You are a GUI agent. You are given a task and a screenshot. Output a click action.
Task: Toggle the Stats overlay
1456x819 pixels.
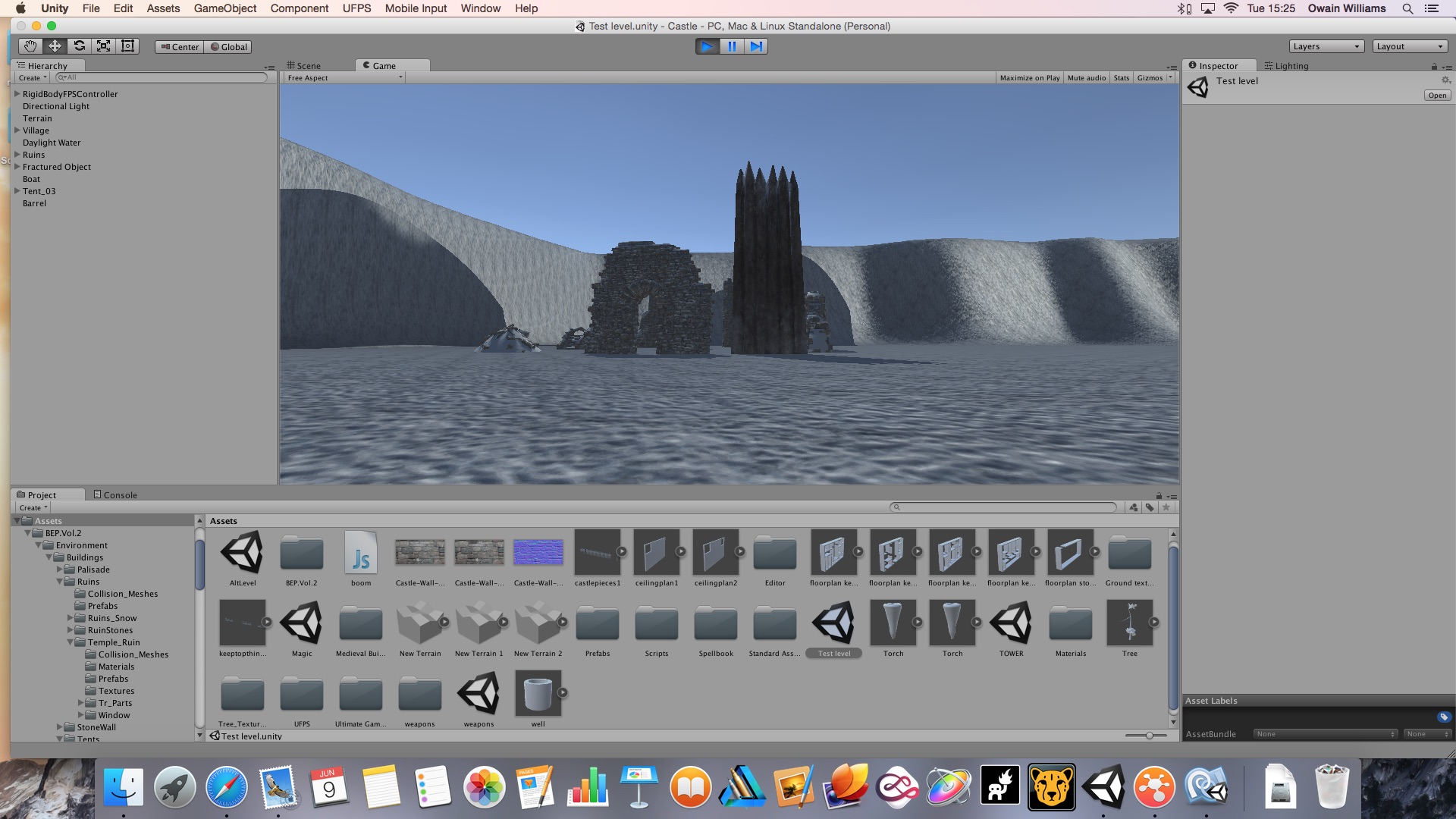tap(1121, 78)
